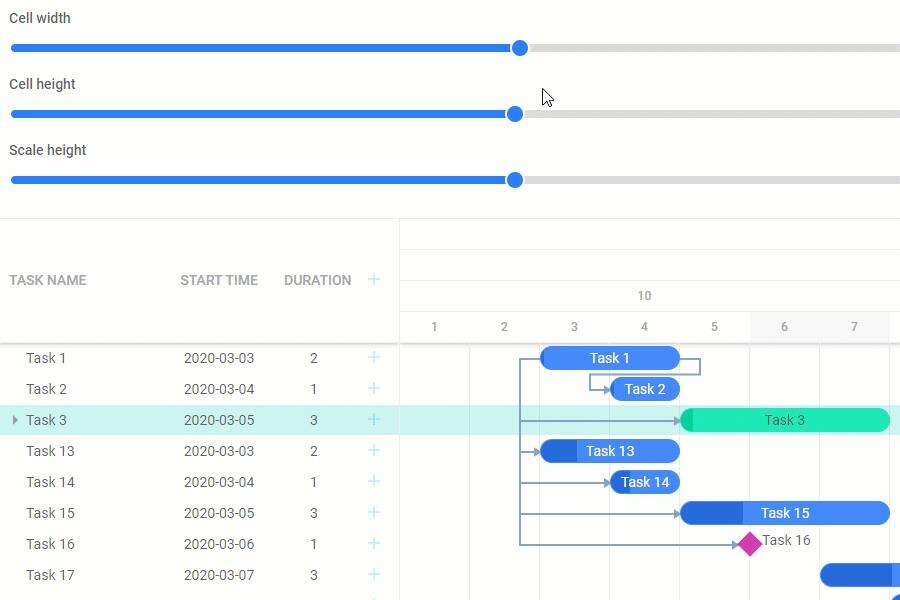Click Task 15's duration value 3
The height and width of the screenshot is (600, 900).
pyautogui.click(x=313, y=513)
